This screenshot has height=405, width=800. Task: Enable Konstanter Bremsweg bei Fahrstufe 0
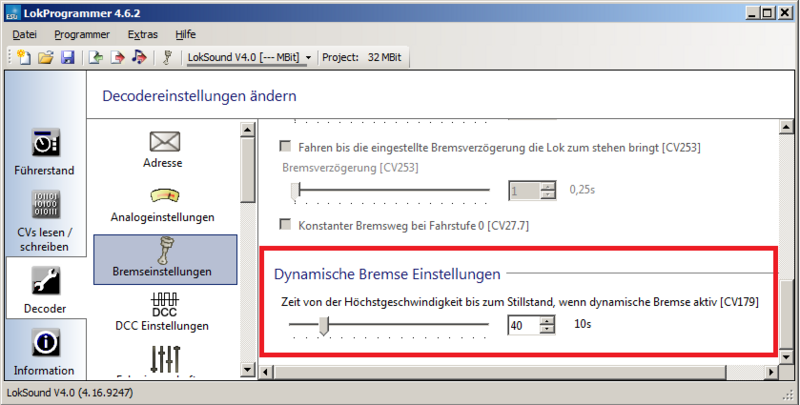[x=285, y=224]
